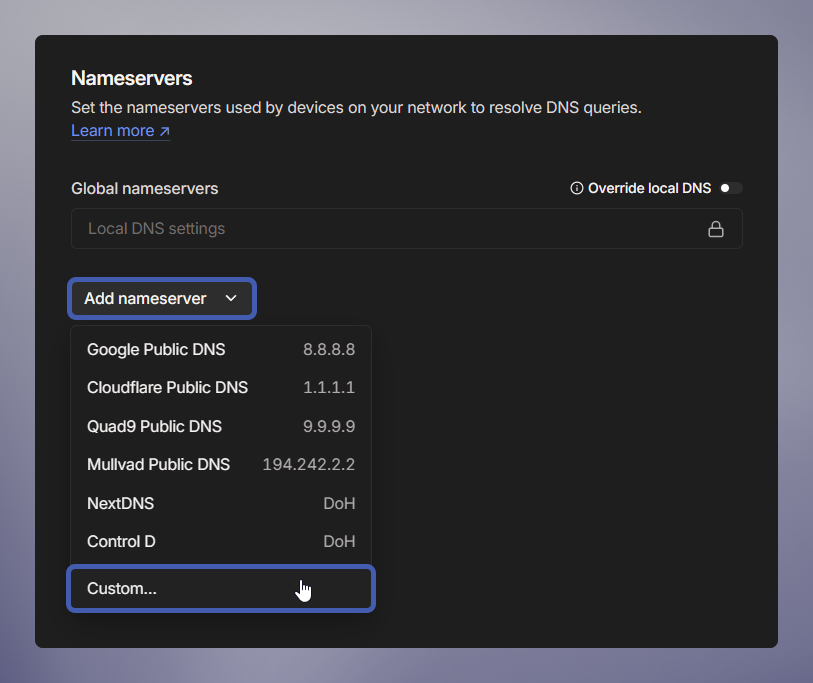This screenshot has width=813, height=683.
Task: Click the lock icon in Local DNS settings
Action: tap(716, 229)
